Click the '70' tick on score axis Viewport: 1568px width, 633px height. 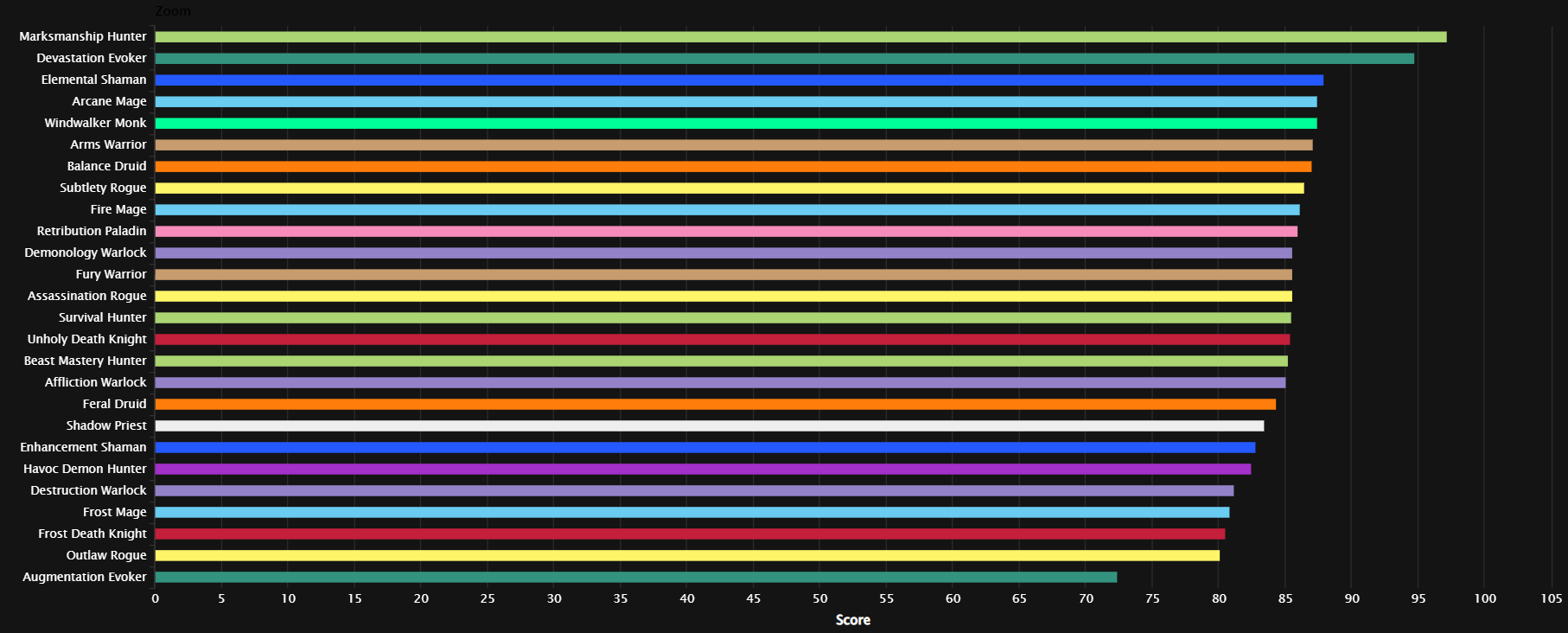click(x=1087, y=598)
